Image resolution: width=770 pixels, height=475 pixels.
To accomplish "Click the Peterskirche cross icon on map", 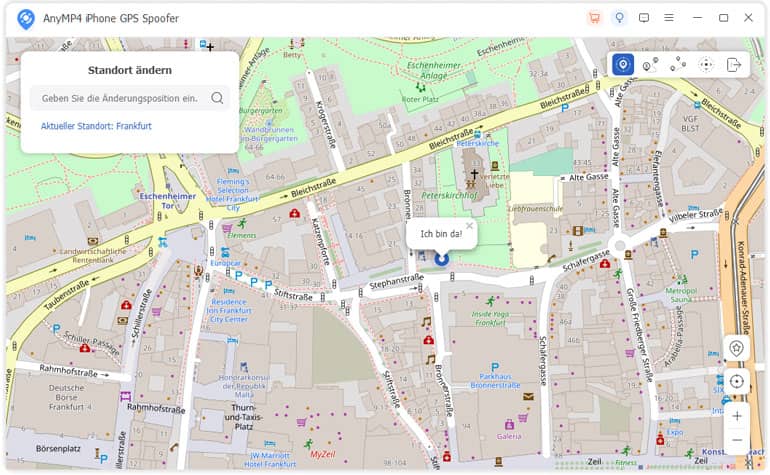I will [474, 173].
